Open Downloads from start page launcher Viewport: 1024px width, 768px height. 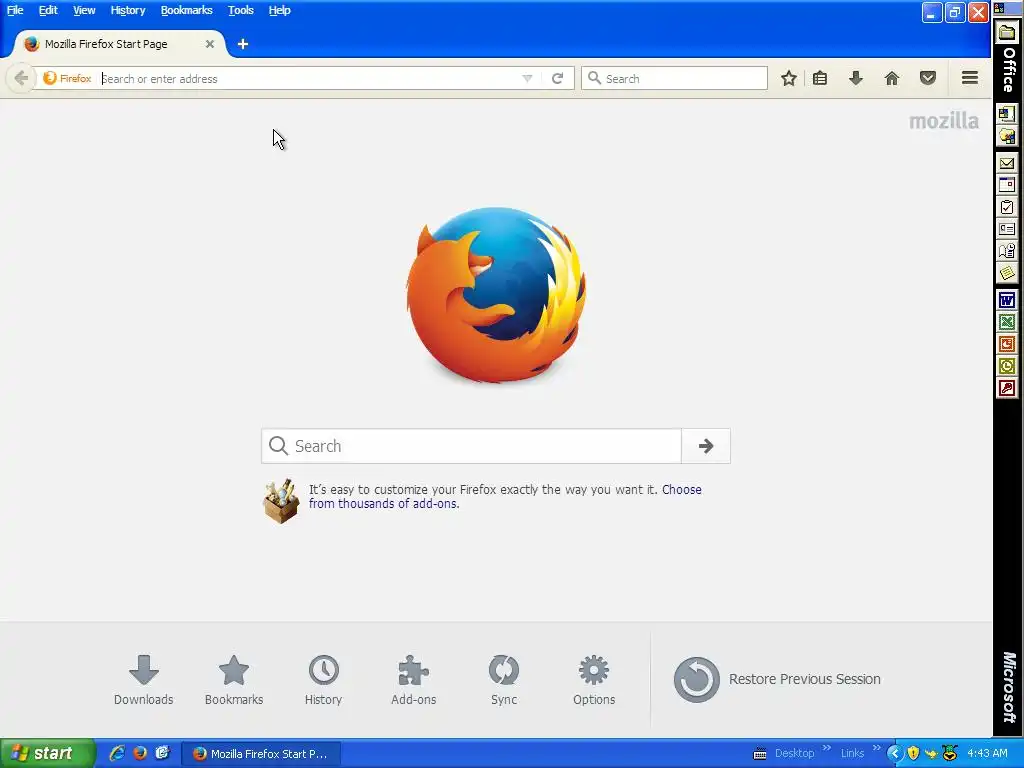point(144,680)
